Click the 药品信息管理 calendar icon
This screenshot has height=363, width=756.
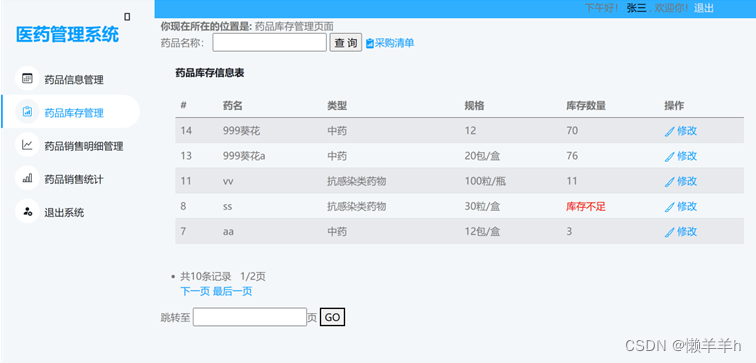coord(27,79)
